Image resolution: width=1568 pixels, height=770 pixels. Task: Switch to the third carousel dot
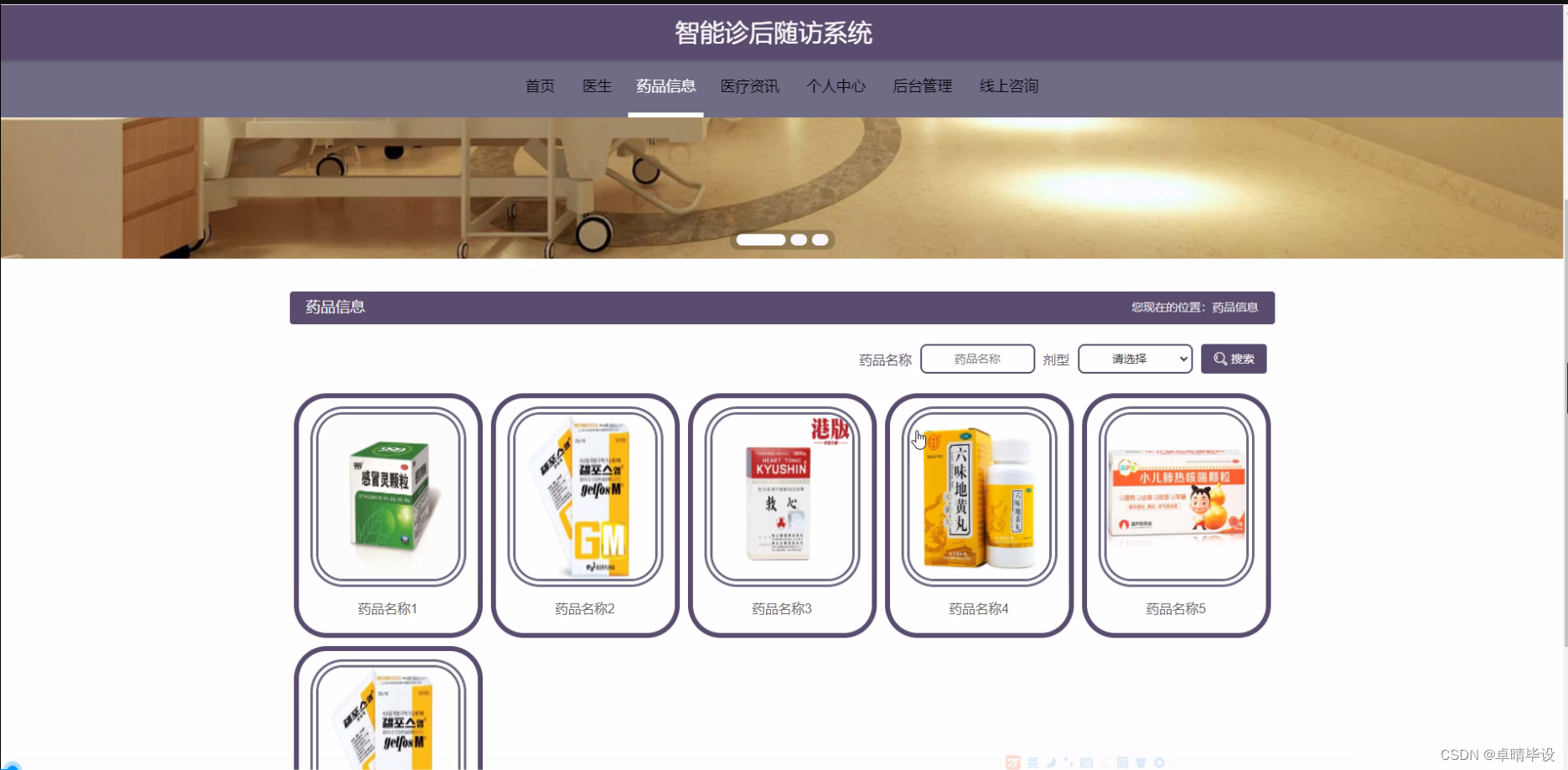(820, 240)
